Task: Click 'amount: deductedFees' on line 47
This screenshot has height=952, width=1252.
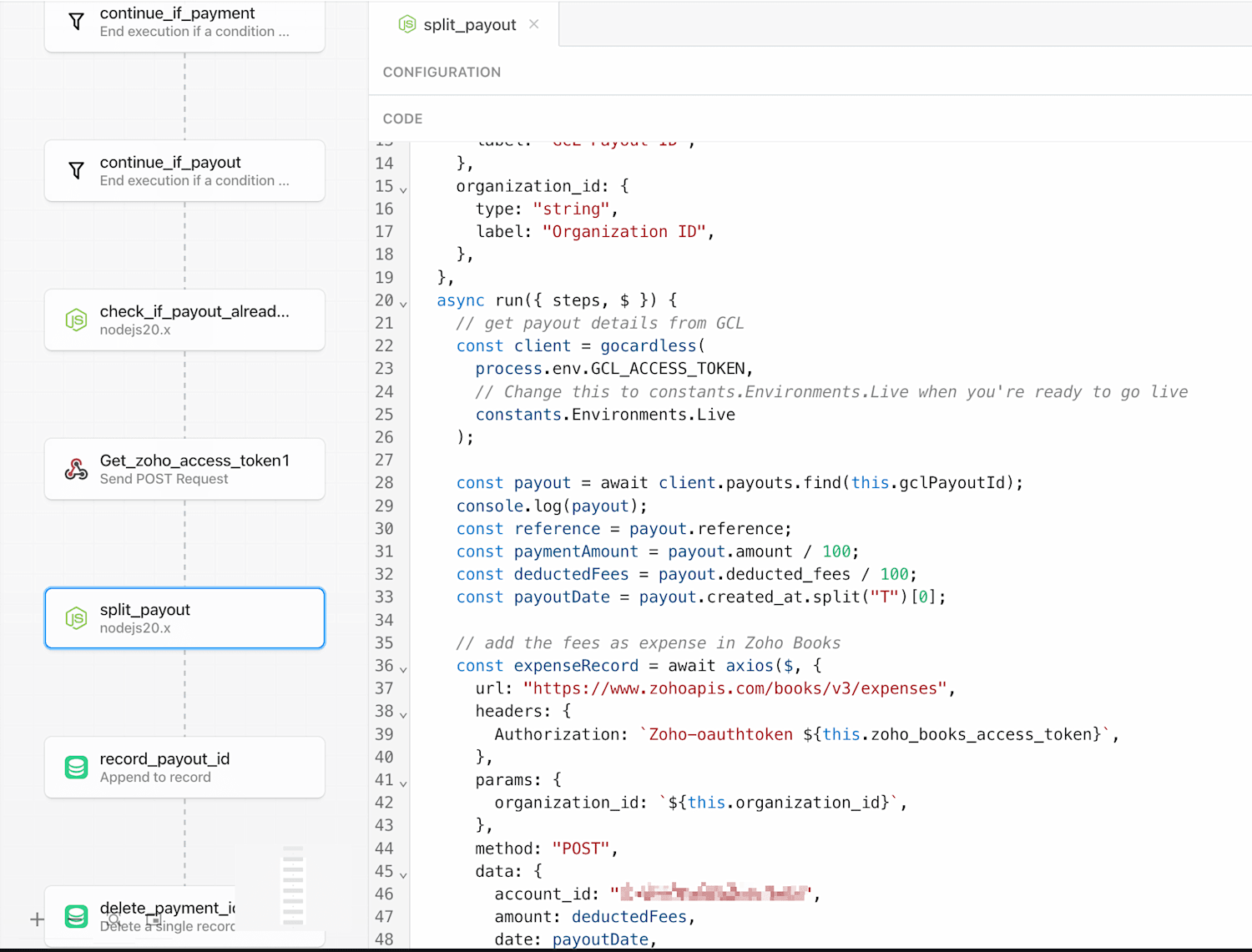Action: 594,917
